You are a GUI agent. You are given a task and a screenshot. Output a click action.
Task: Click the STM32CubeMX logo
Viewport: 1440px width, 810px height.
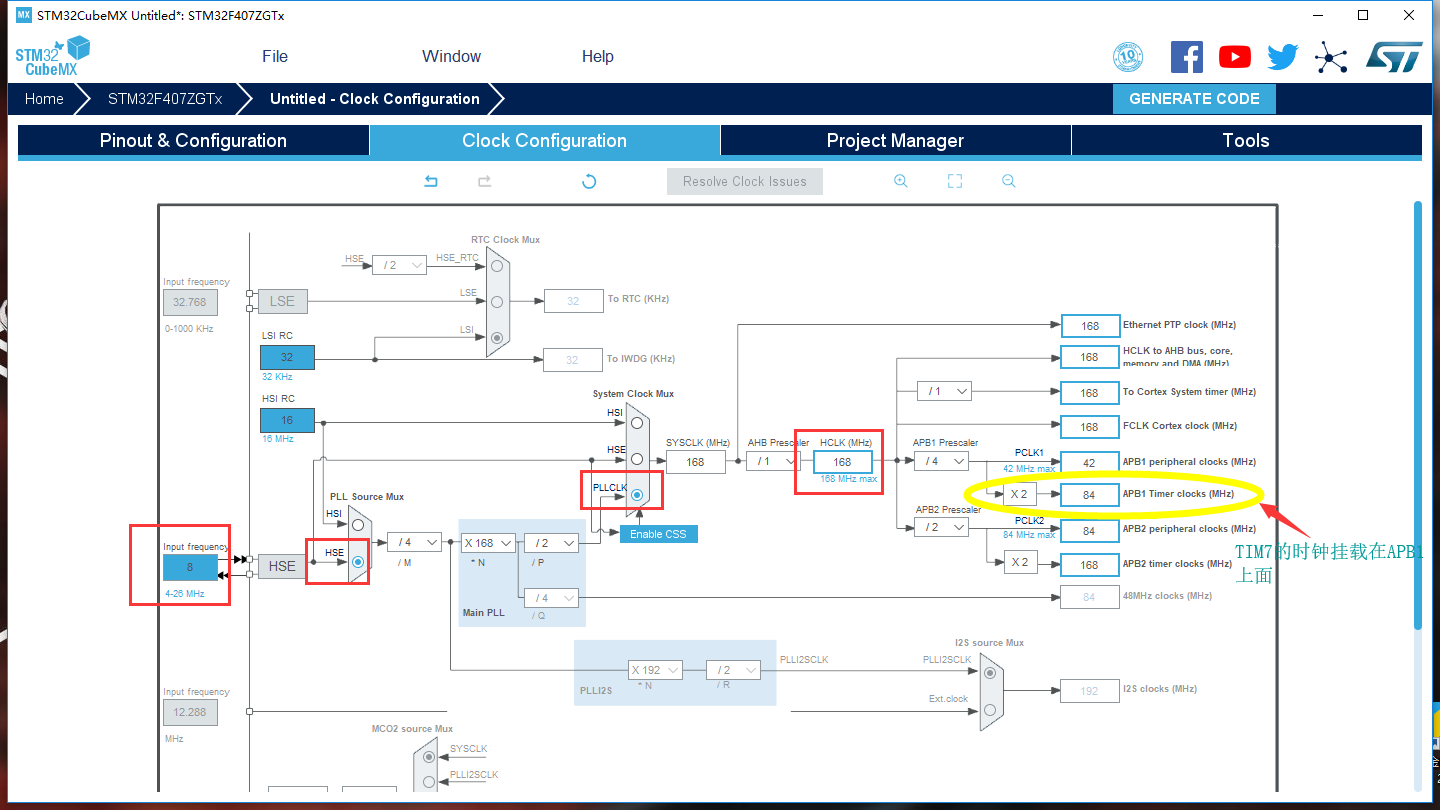tap(52, 57)
